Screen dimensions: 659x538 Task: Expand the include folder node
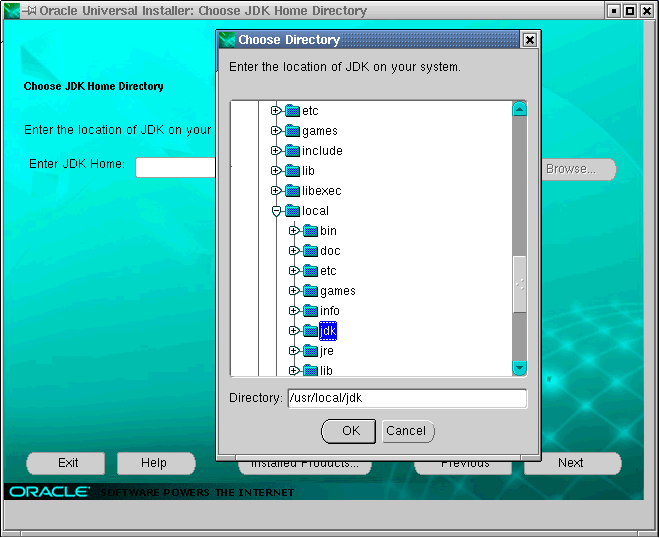(276, 150)
